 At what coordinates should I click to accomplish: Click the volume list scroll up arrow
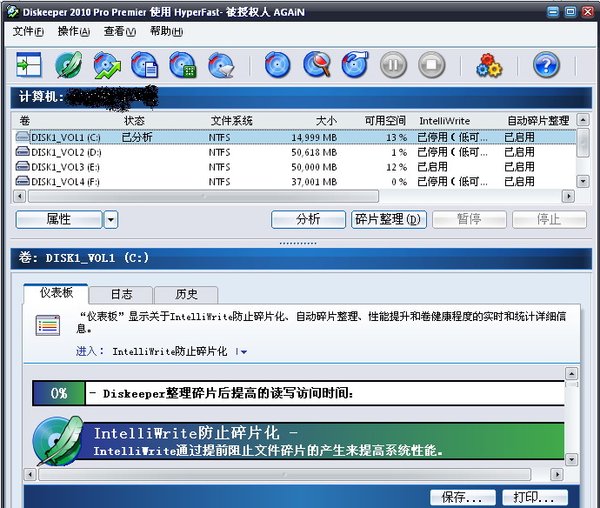(583, 120)
